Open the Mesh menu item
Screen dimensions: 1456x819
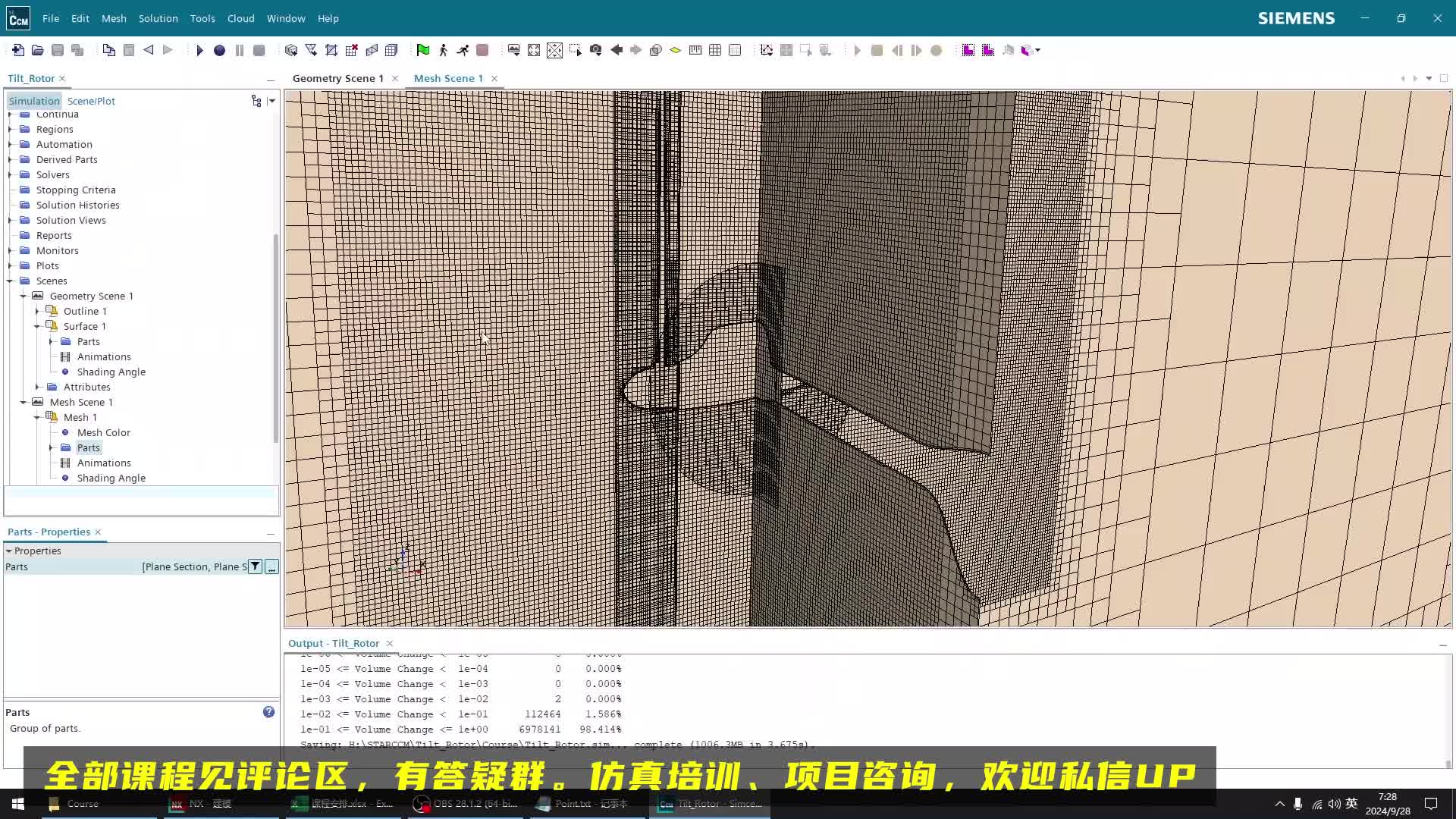coord(113,18)
